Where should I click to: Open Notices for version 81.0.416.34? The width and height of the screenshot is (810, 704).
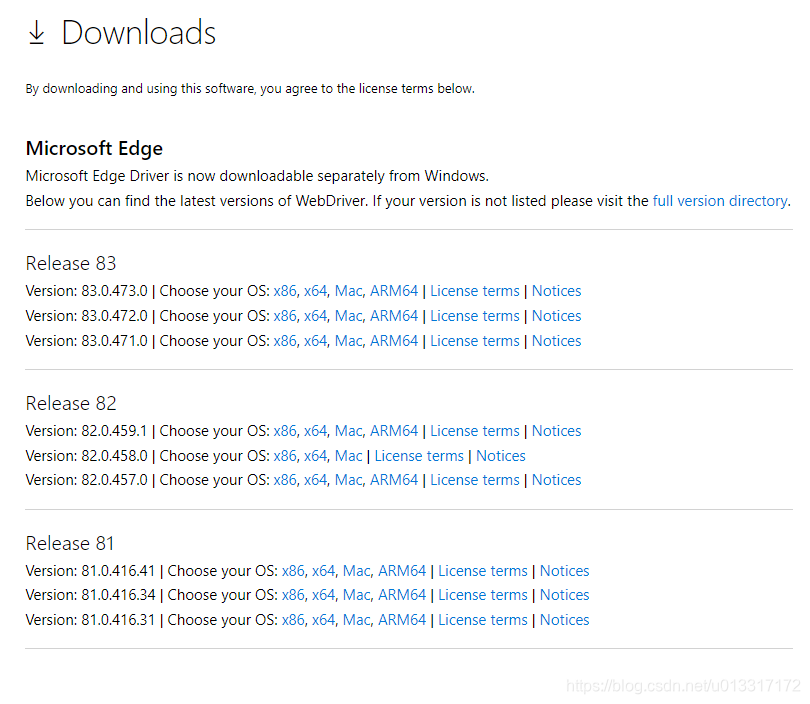click(565, 595)
